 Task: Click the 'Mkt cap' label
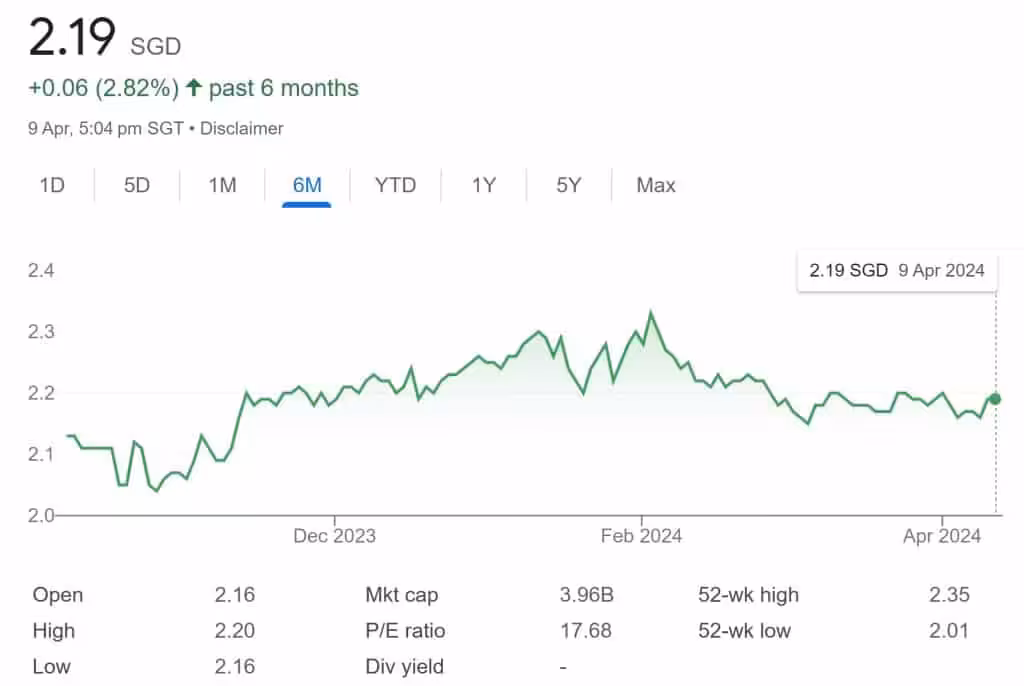402,595
